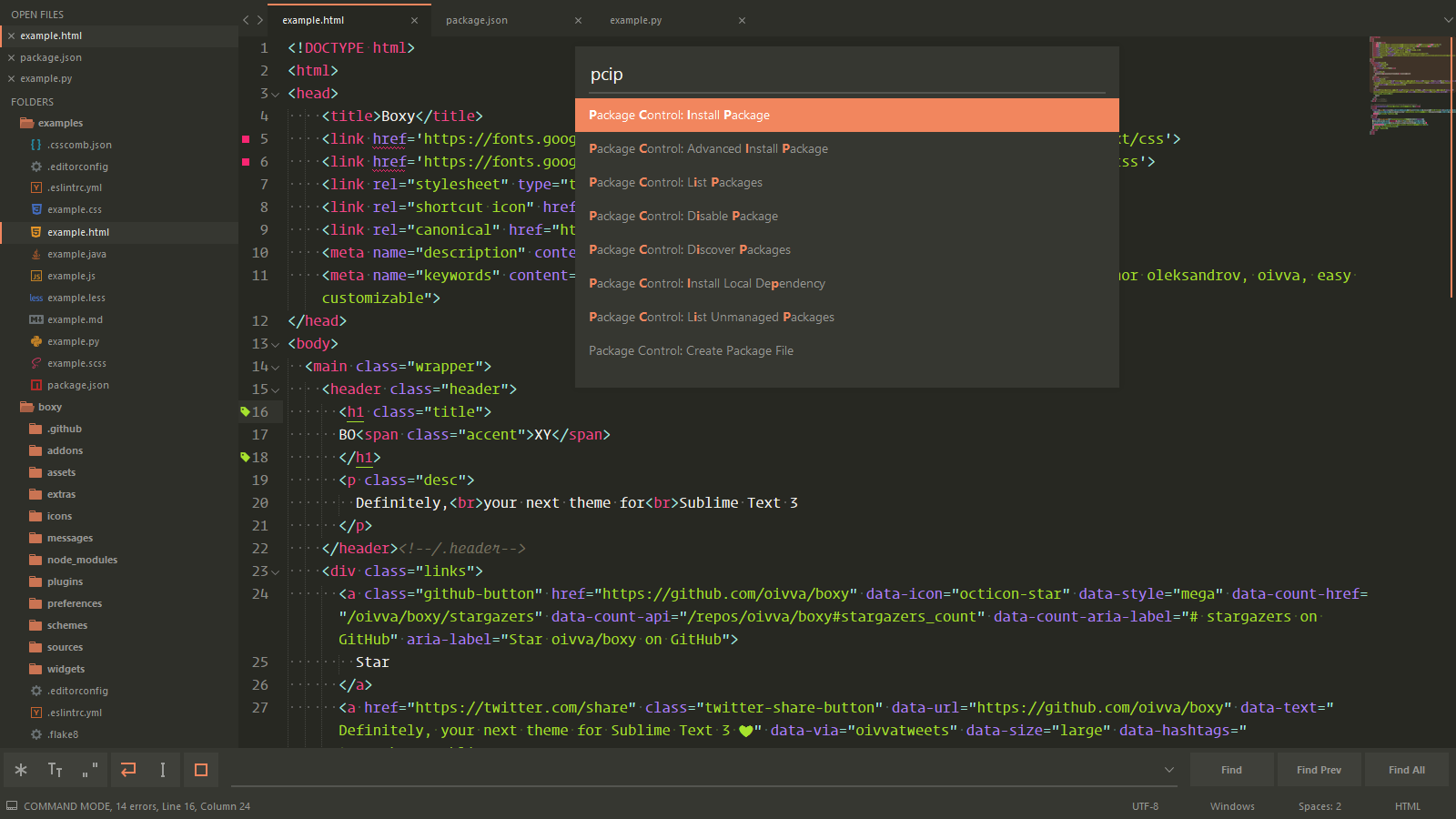Select the example.js file icon
1456x819 pixels.
click(35, 276)
